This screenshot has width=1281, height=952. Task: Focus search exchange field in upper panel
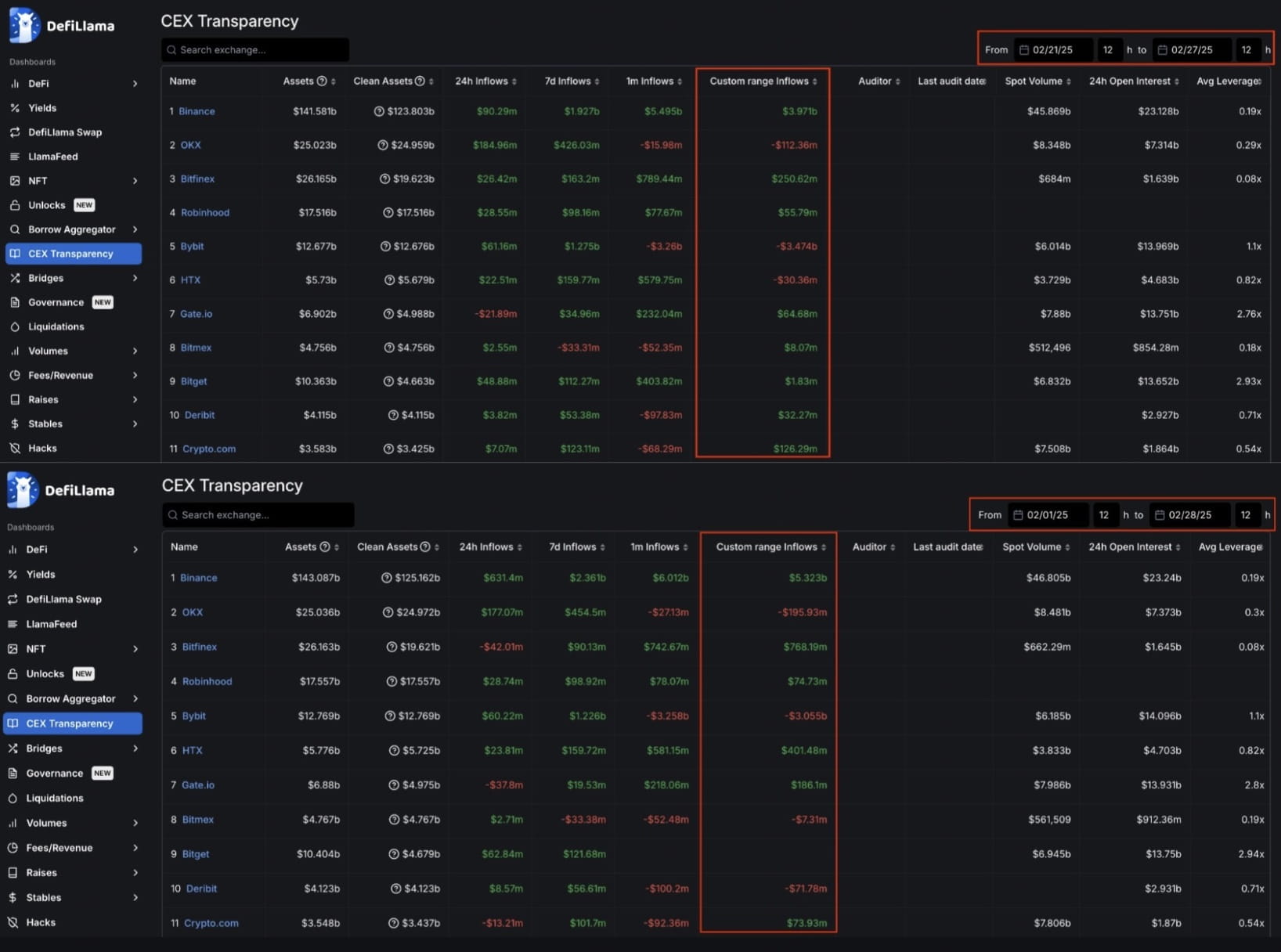(255, 49)
